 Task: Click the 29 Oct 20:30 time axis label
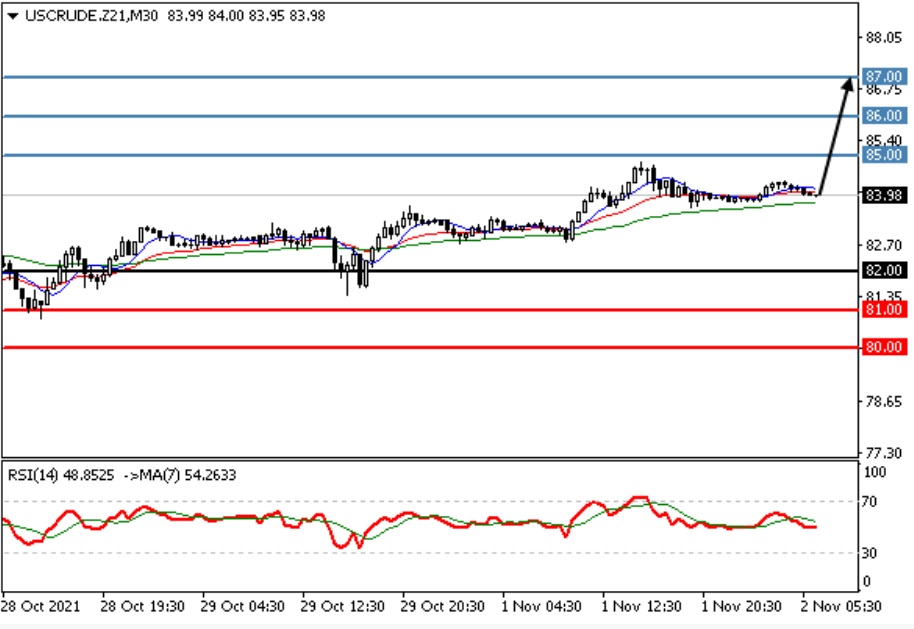(x=442, y=607)
